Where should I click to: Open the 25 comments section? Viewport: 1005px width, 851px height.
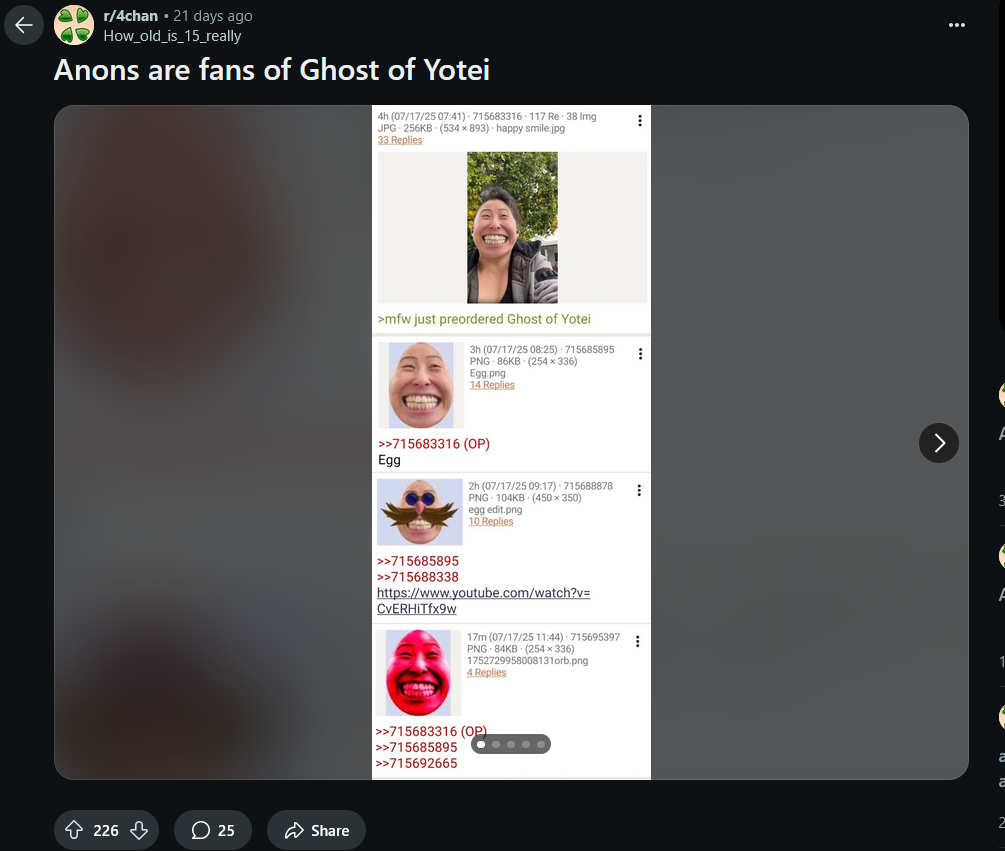213,830
